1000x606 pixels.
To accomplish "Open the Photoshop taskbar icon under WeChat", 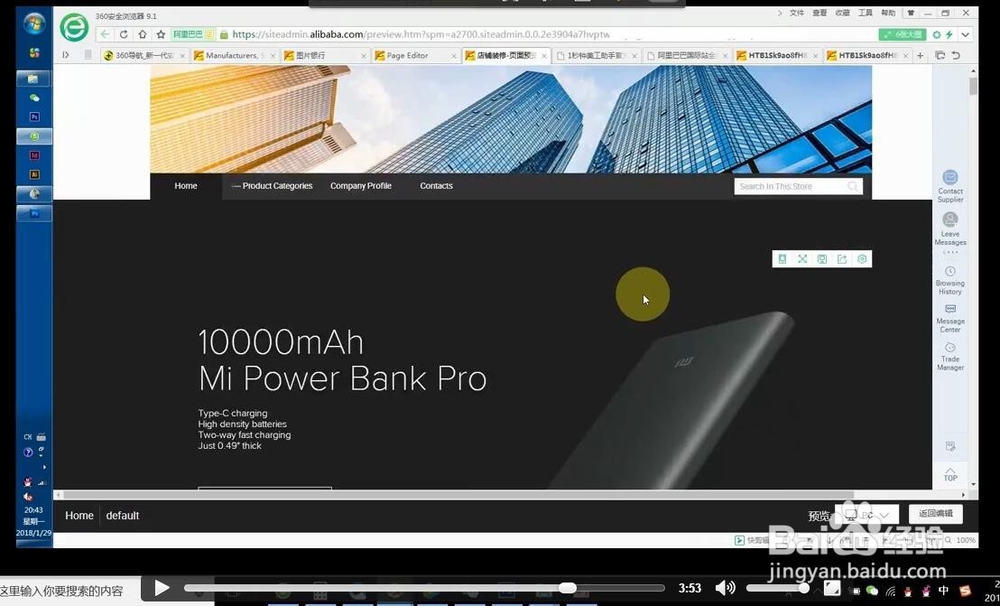I will pyautogui.click(x=34, y=117).
